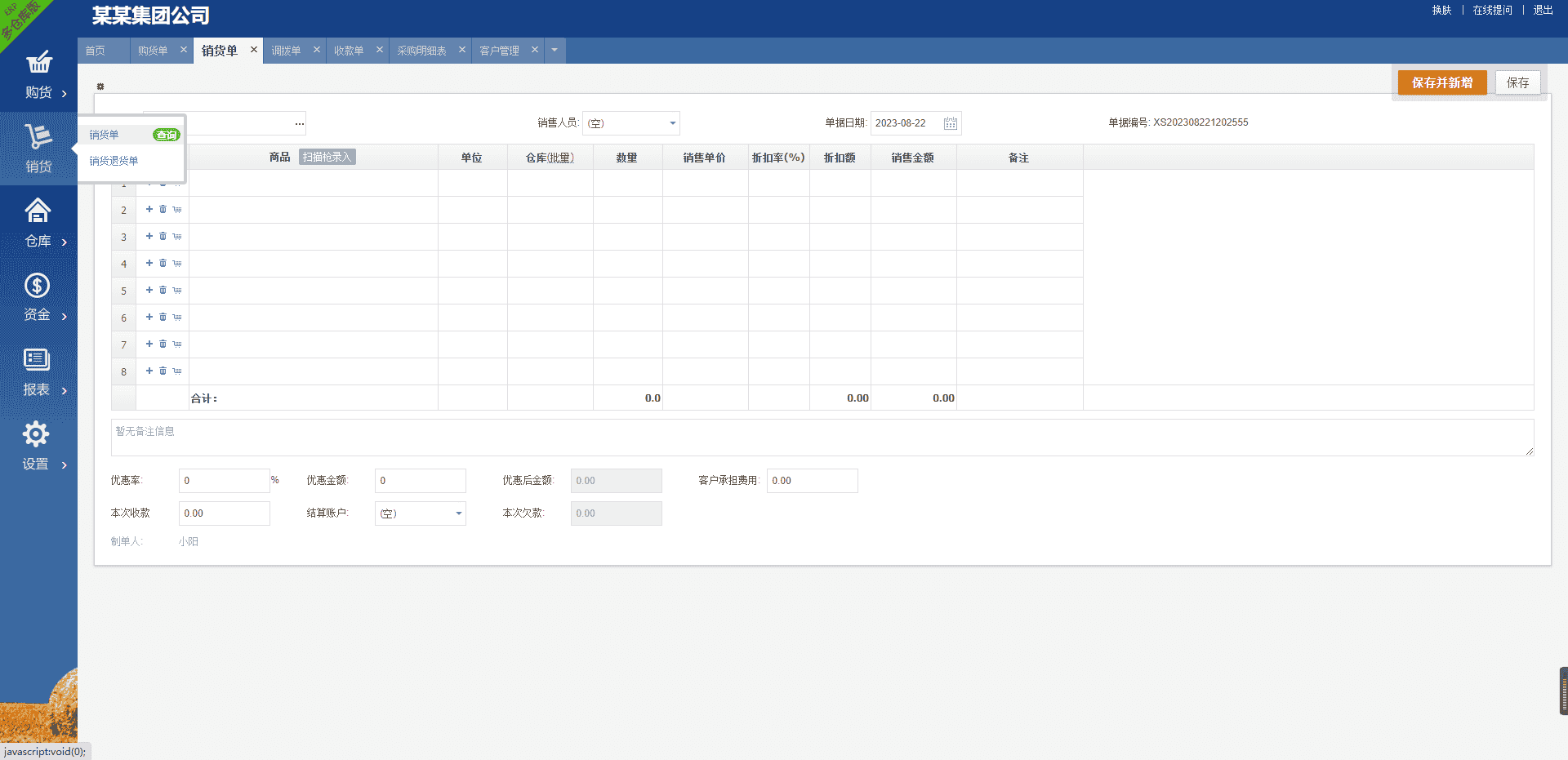The width and height of the screenshot is (1568, 760).
Task: Open the calendar picker next to 单据日期
Action: 950,122
